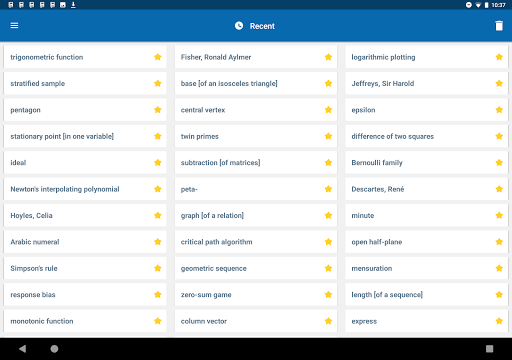Image resolution: width=512 pixels, height=360 pixels.
Task: View the Descartes, René entry
Action: coord(426,189)
